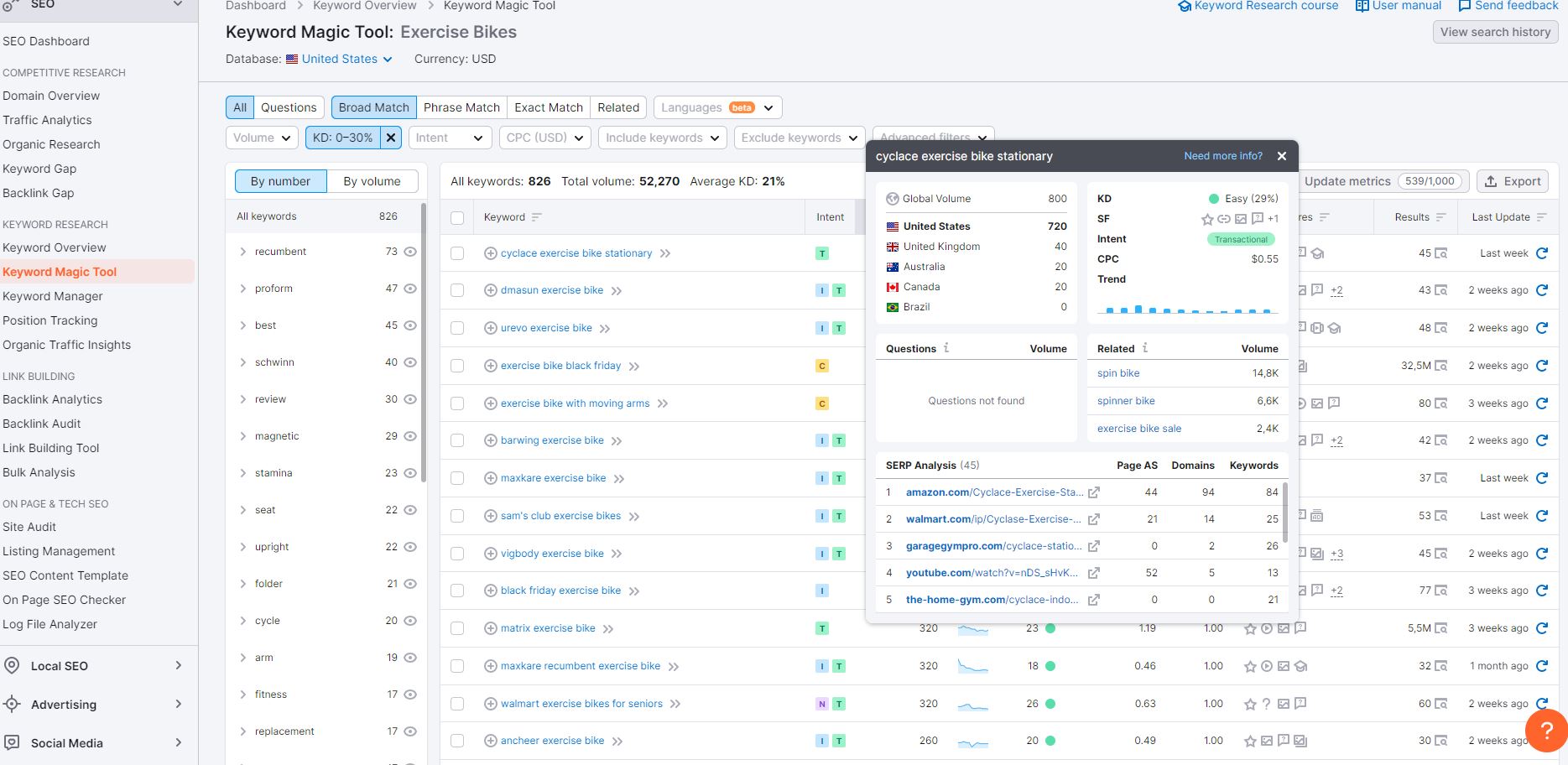
Task: Open external link for amazon.com SERP result
Action: coord(1094,493)
